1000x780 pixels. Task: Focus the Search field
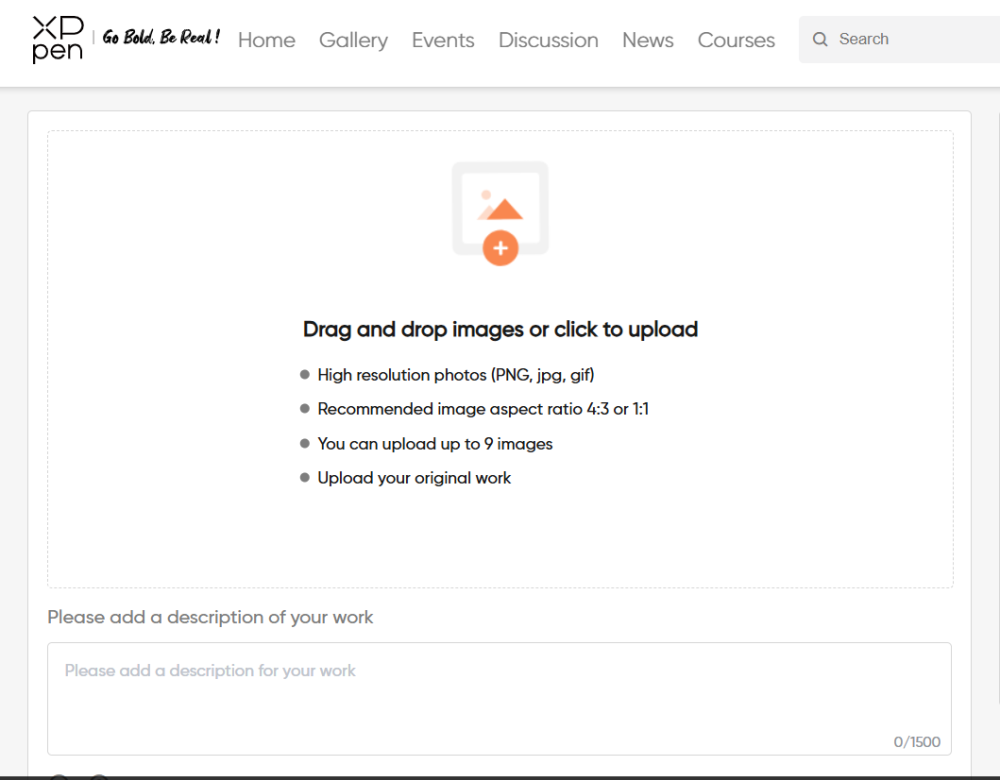[x=910, y=40]
